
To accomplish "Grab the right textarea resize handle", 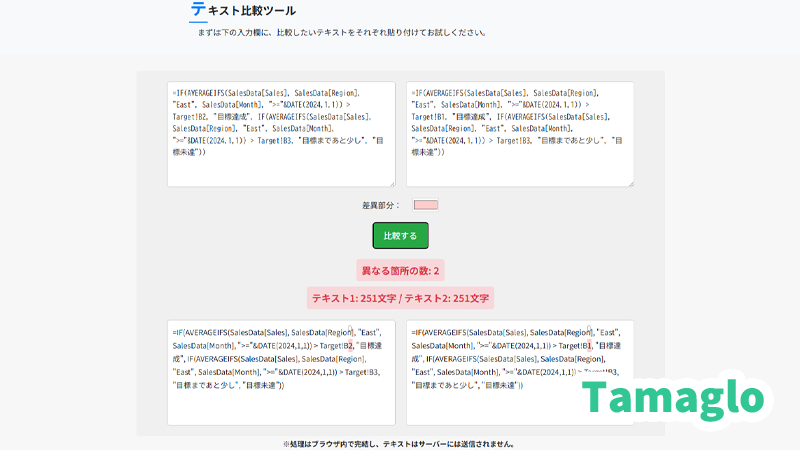I will pyautogui.click(x=630, y=182).
